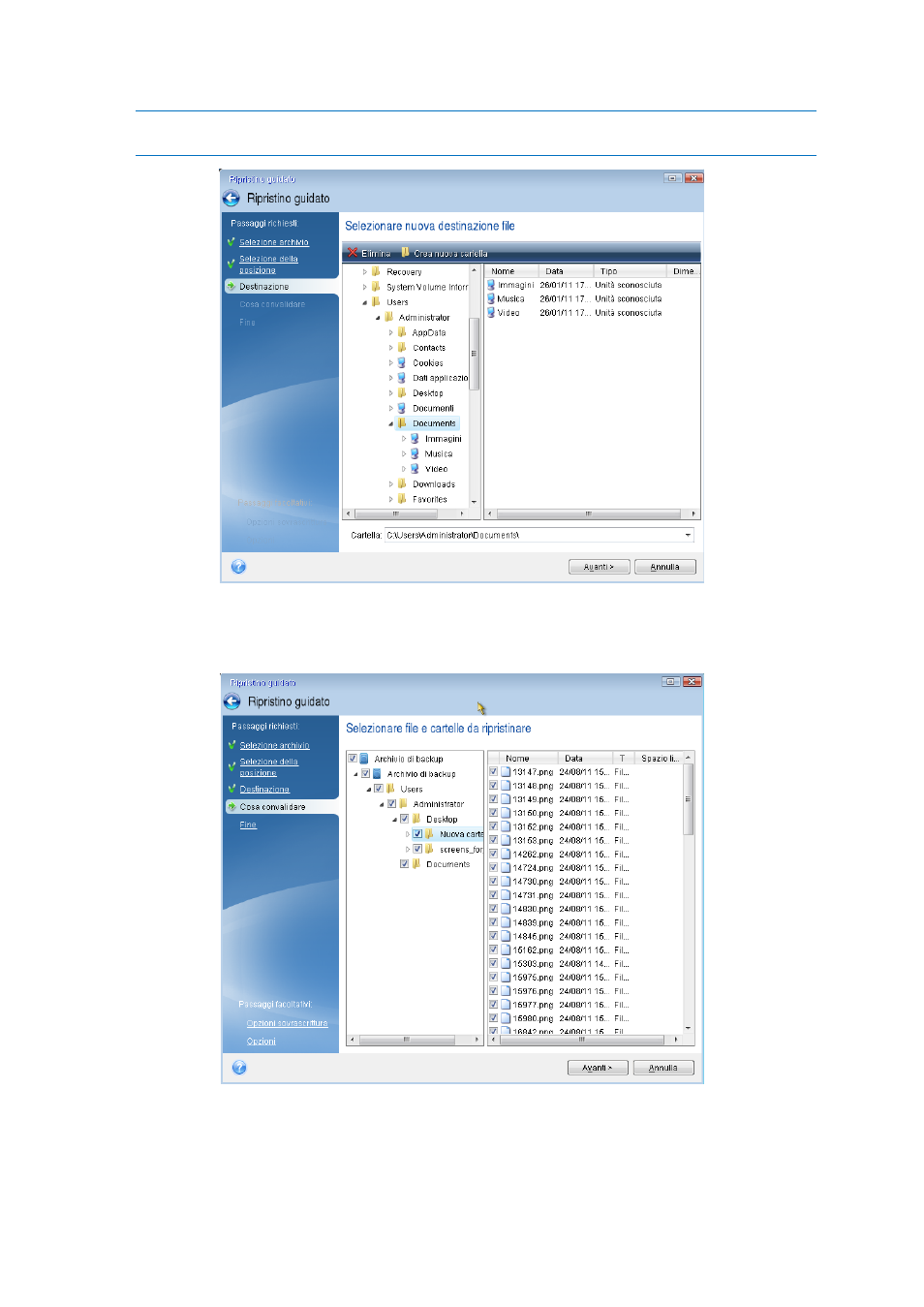This screenshot has width=924, height=1307.
Task: Click Annulla in the upper wizard window
Action: (664, 567)
